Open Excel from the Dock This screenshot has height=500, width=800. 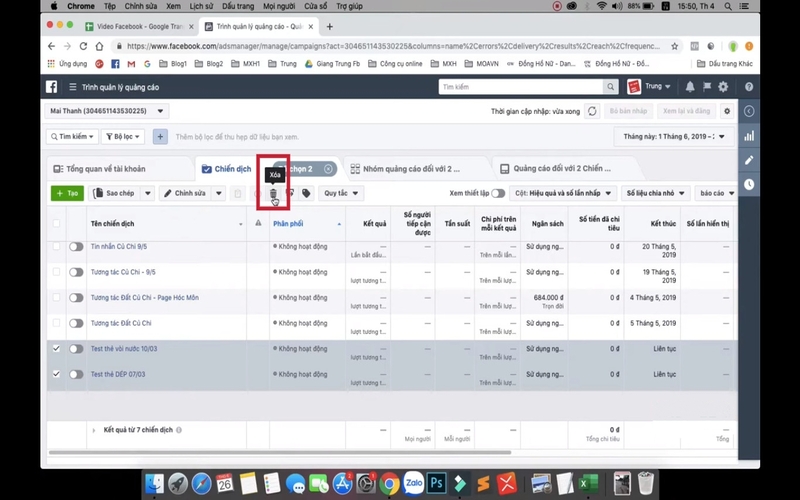pyautogui.click(x=589, y=483)
